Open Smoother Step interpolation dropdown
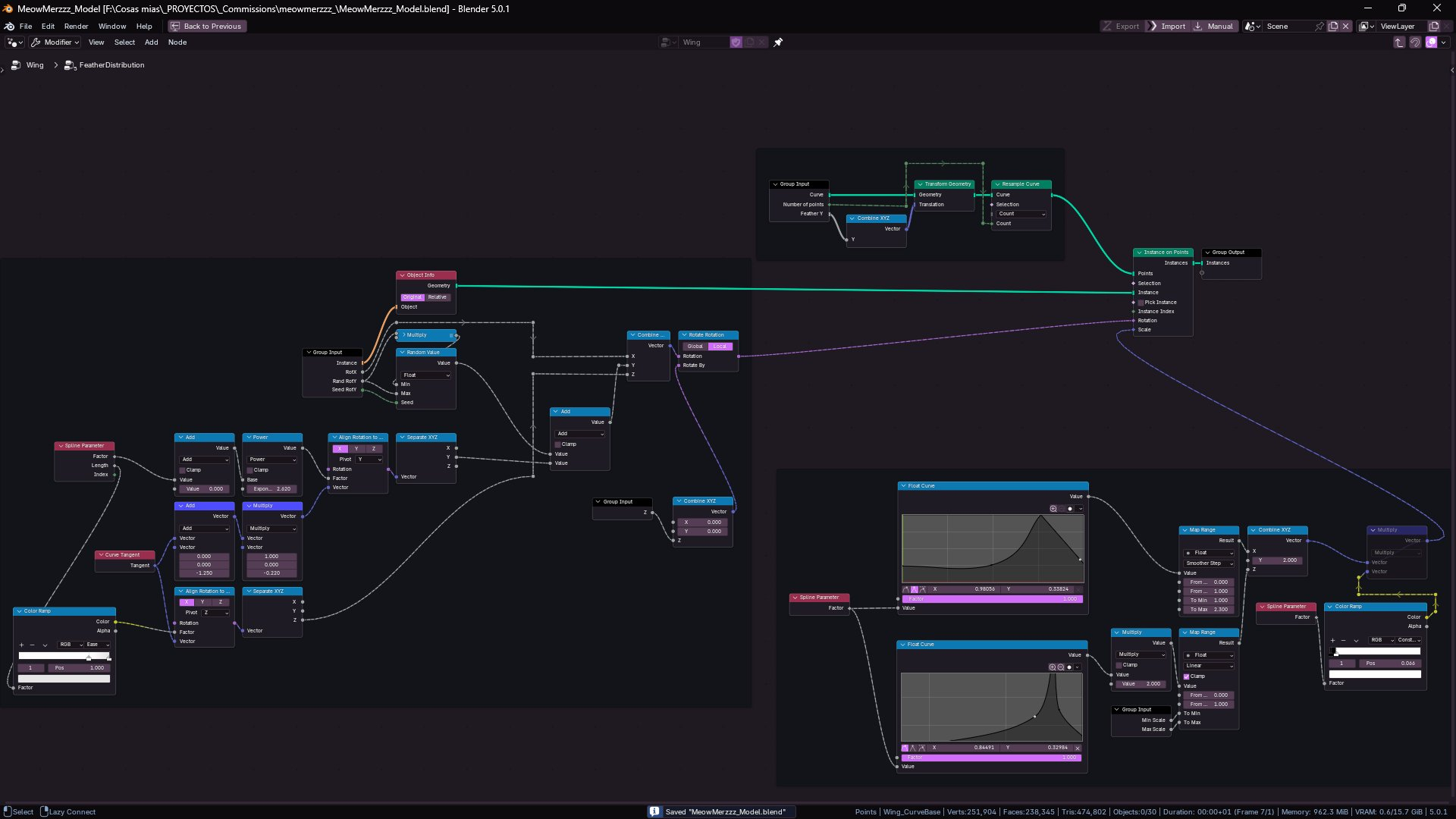 click(1210, 563)
